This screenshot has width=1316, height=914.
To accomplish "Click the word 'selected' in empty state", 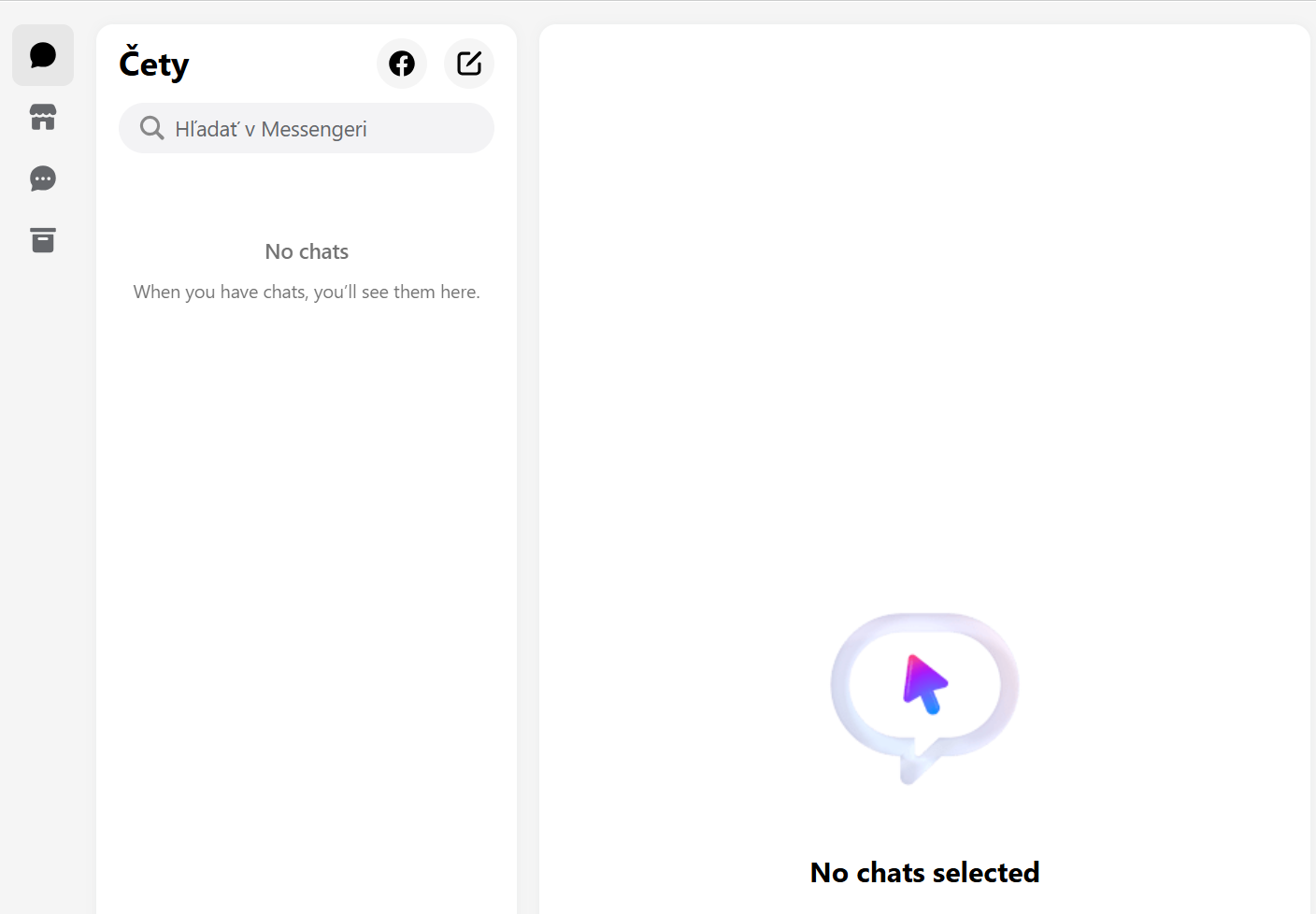I will (986, 872).
